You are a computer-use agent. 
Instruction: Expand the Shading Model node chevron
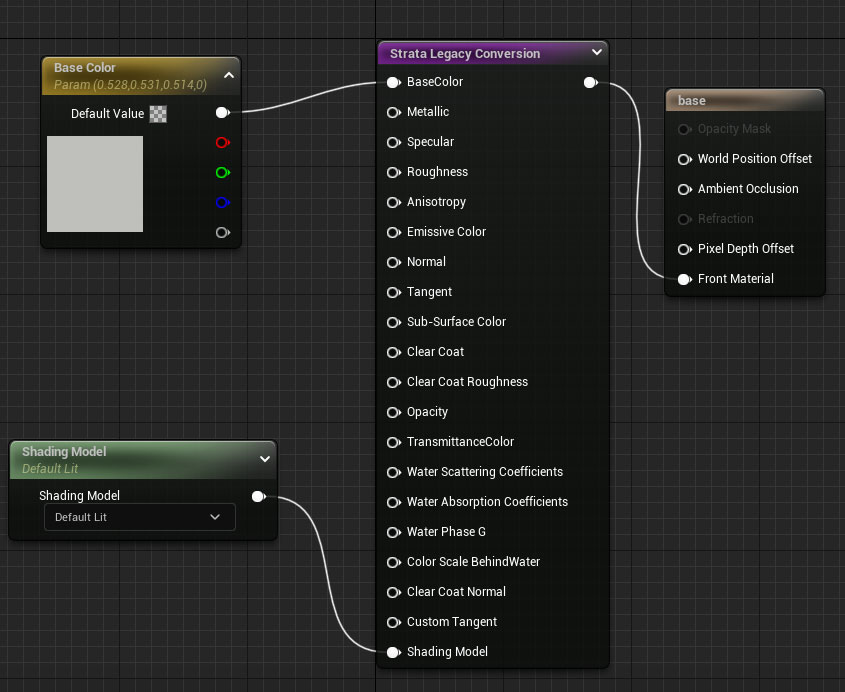point(265,459)
